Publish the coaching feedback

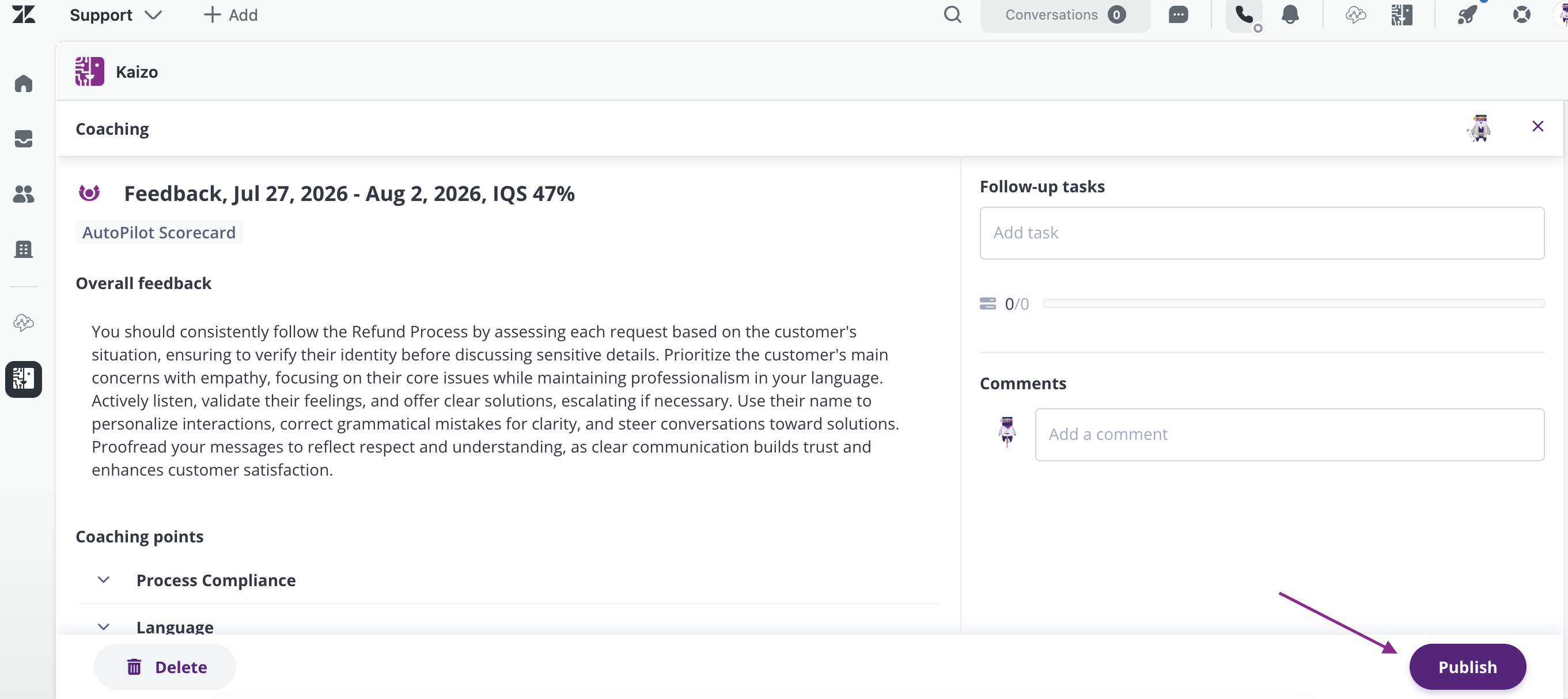tap(1468, 667)
